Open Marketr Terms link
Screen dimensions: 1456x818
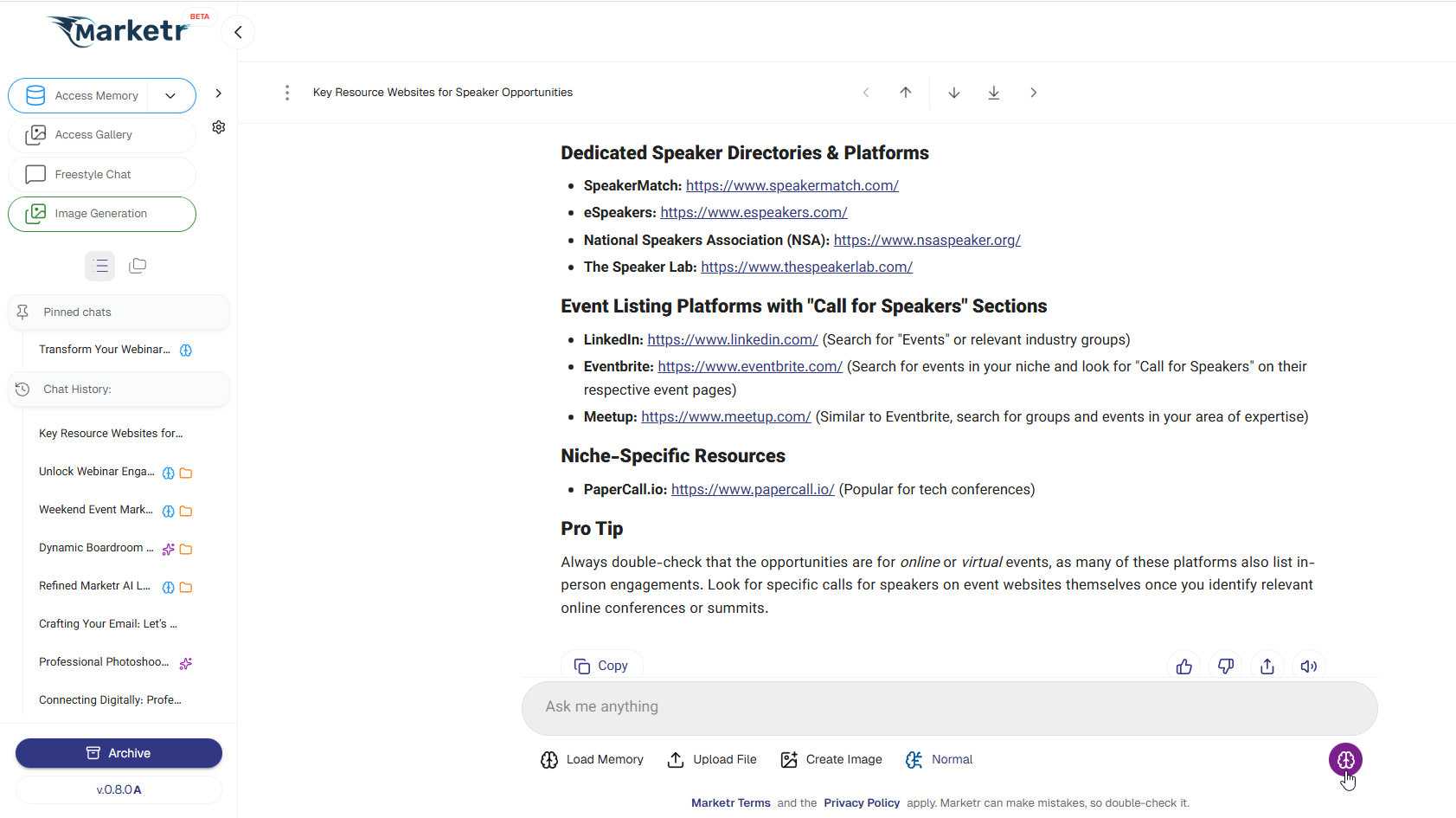pos(731,803)
